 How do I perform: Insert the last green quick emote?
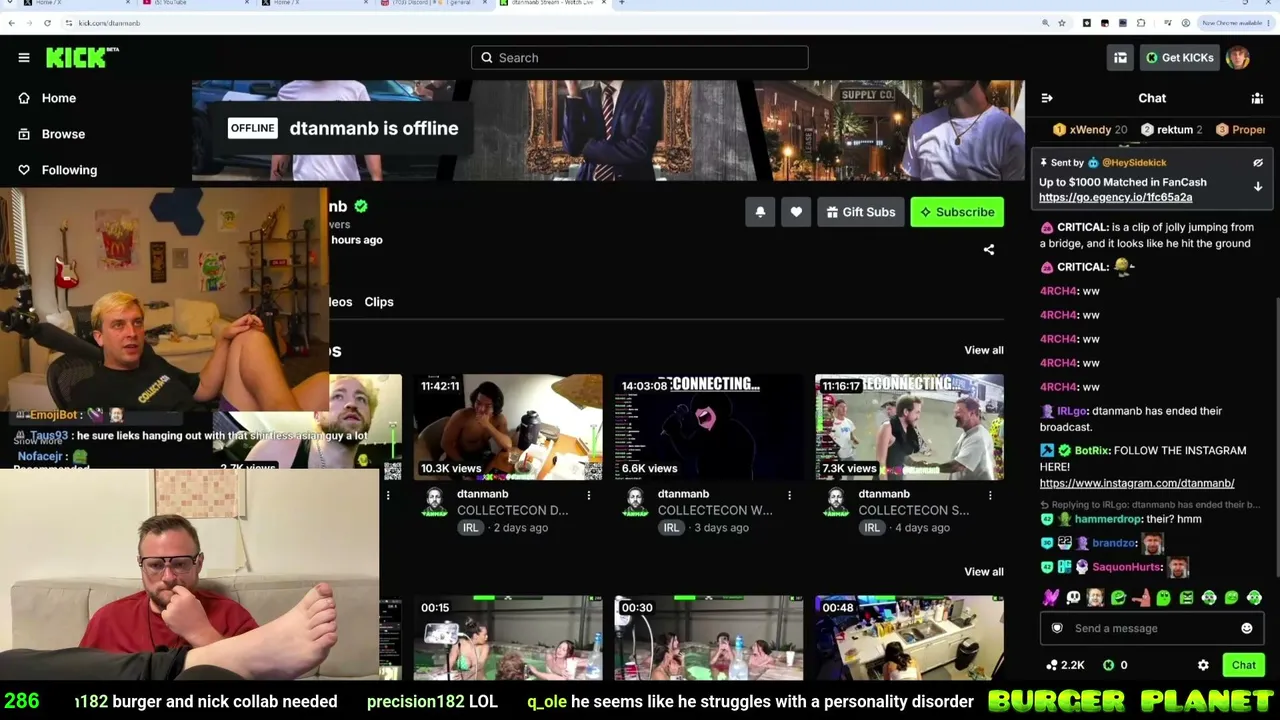pyautogui.click(x=1254, y=598)
